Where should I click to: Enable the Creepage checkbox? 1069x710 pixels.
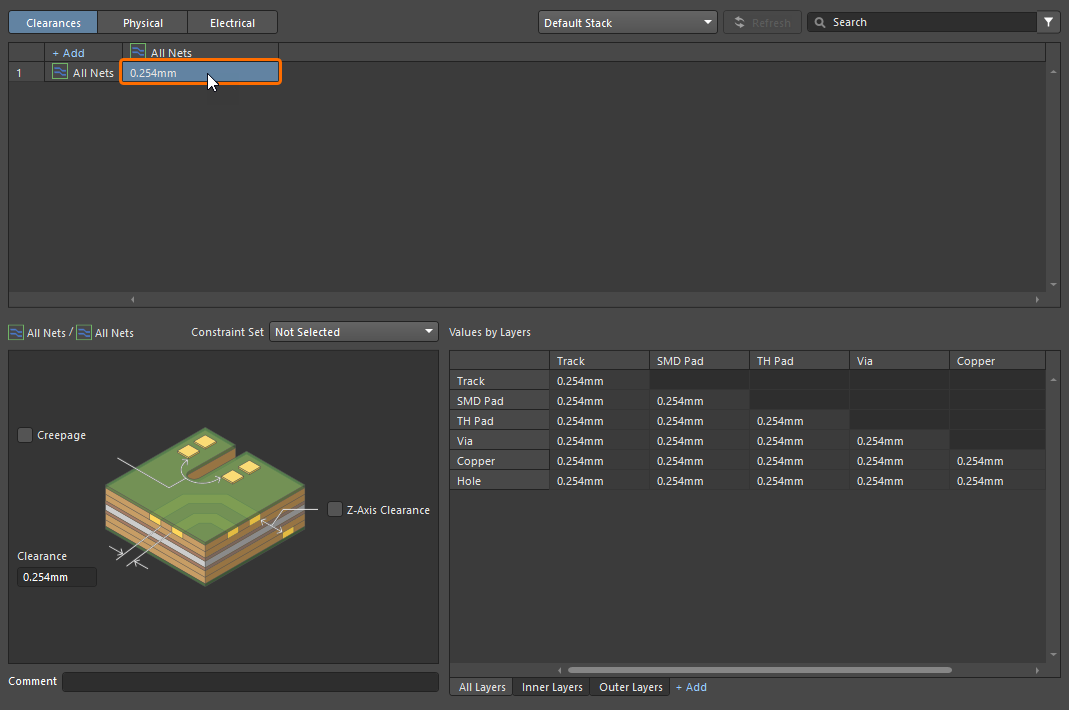[x=25, y=435]
